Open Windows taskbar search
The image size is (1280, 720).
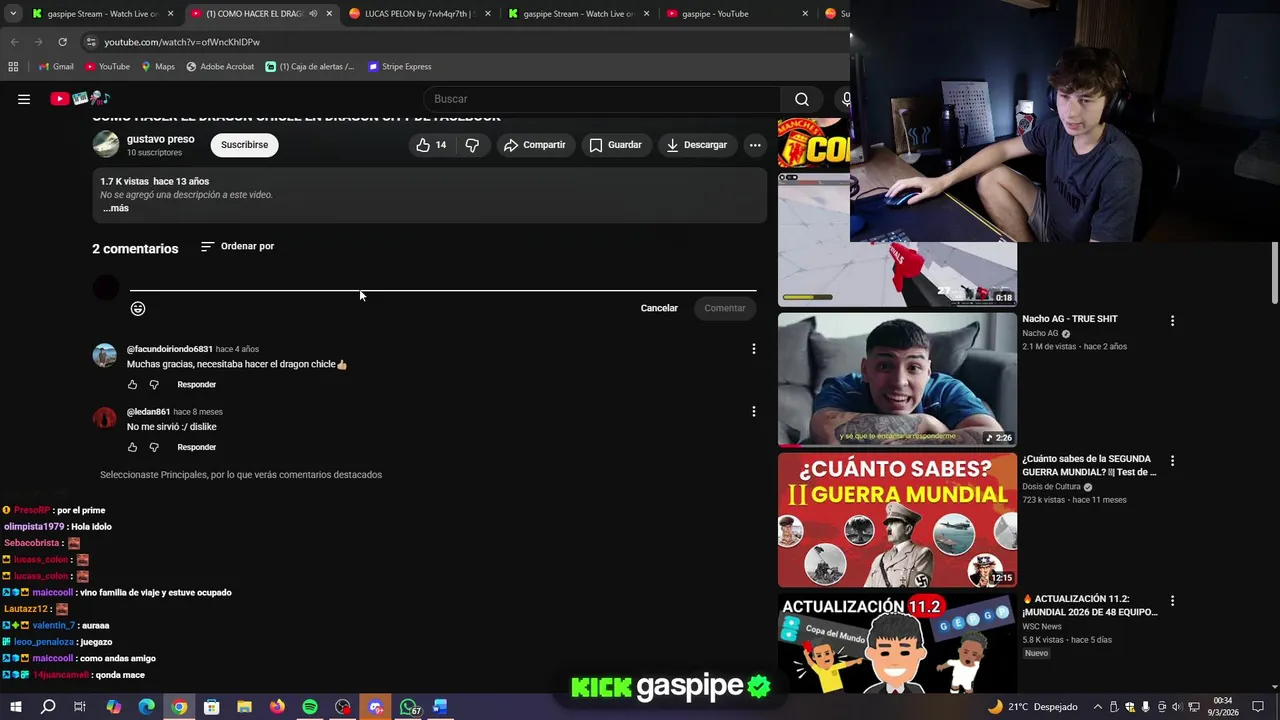[x=48, y=707]
